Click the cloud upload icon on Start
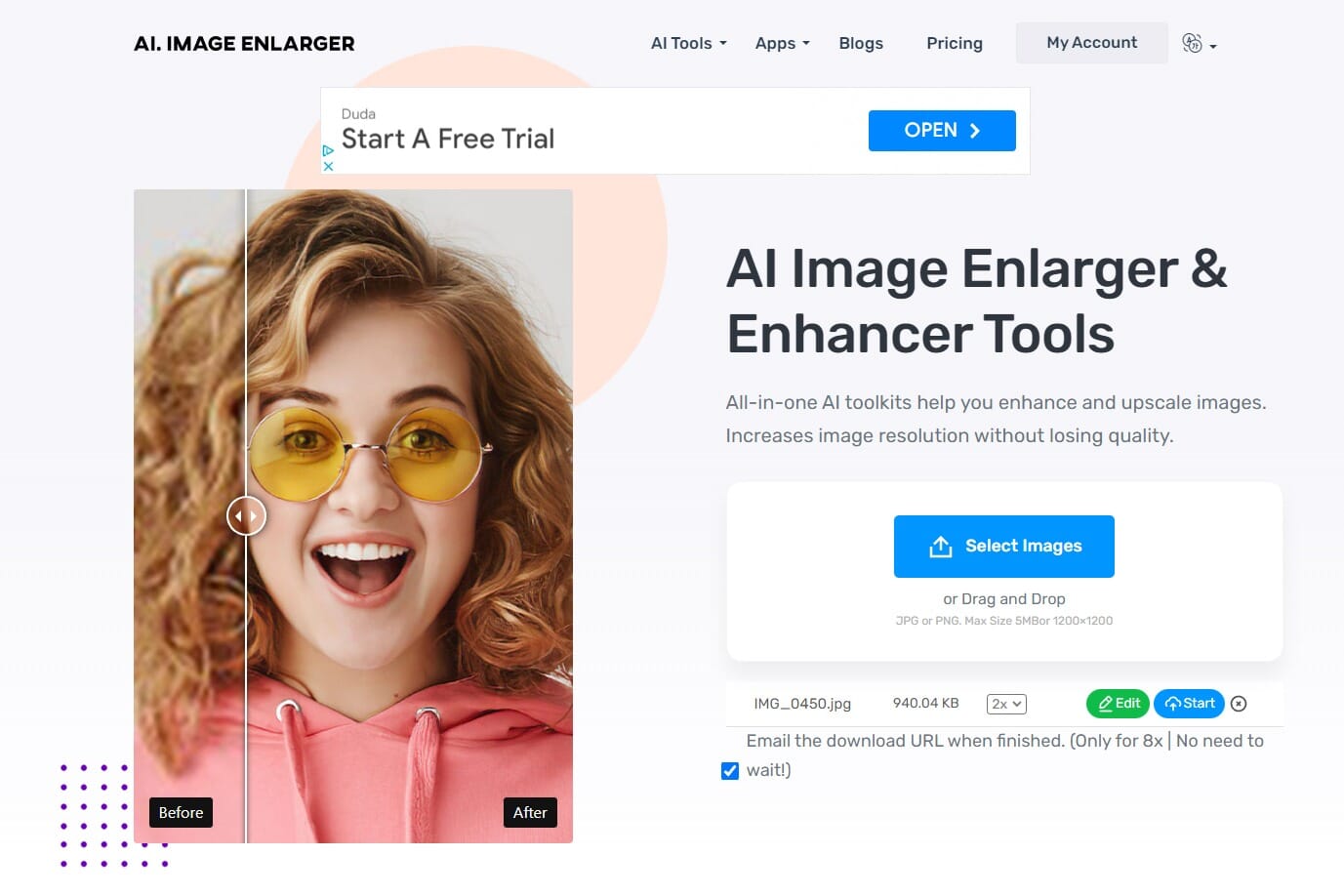The height and width of the screenshot is (896, 1344). (x=1173, y=703)
